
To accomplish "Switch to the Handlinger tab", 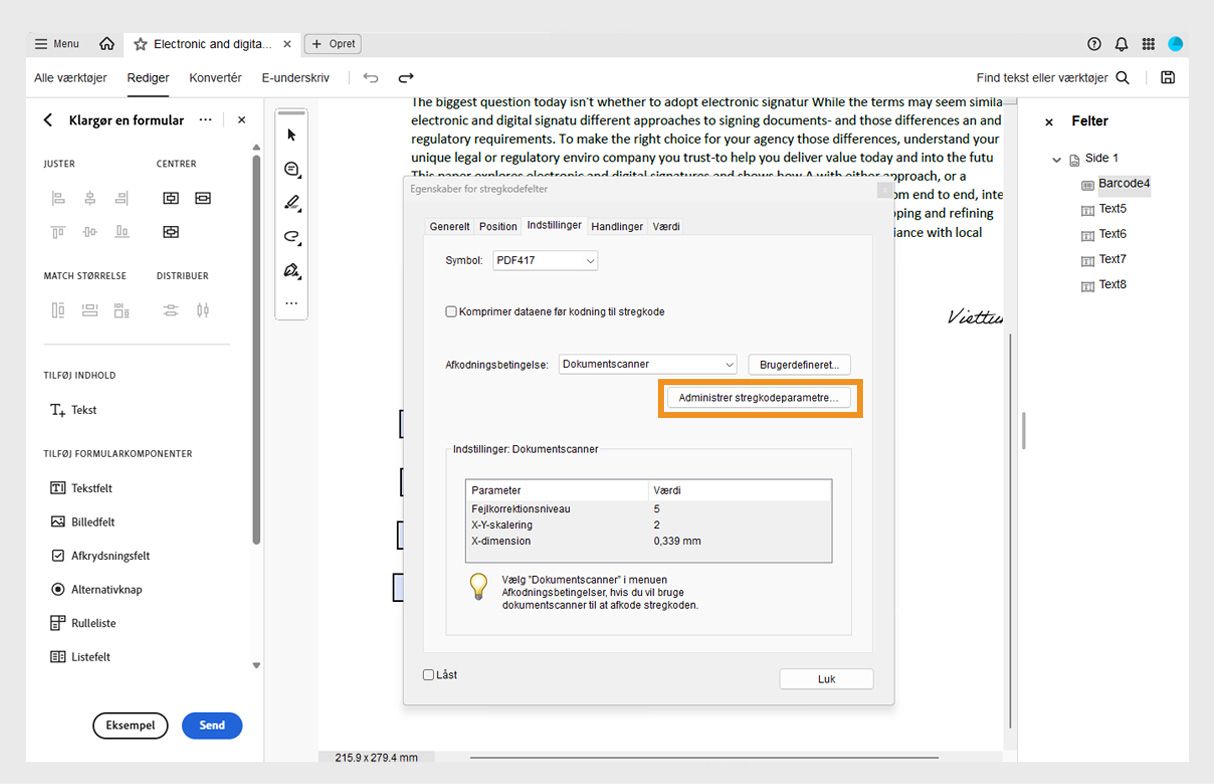I will [617, 226].
